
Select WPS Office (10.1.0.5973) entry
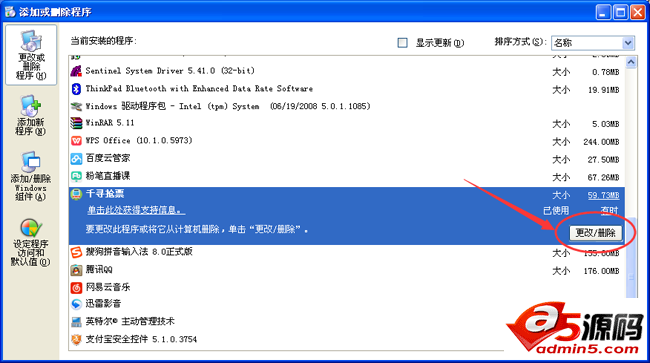[x=139, y=141]
